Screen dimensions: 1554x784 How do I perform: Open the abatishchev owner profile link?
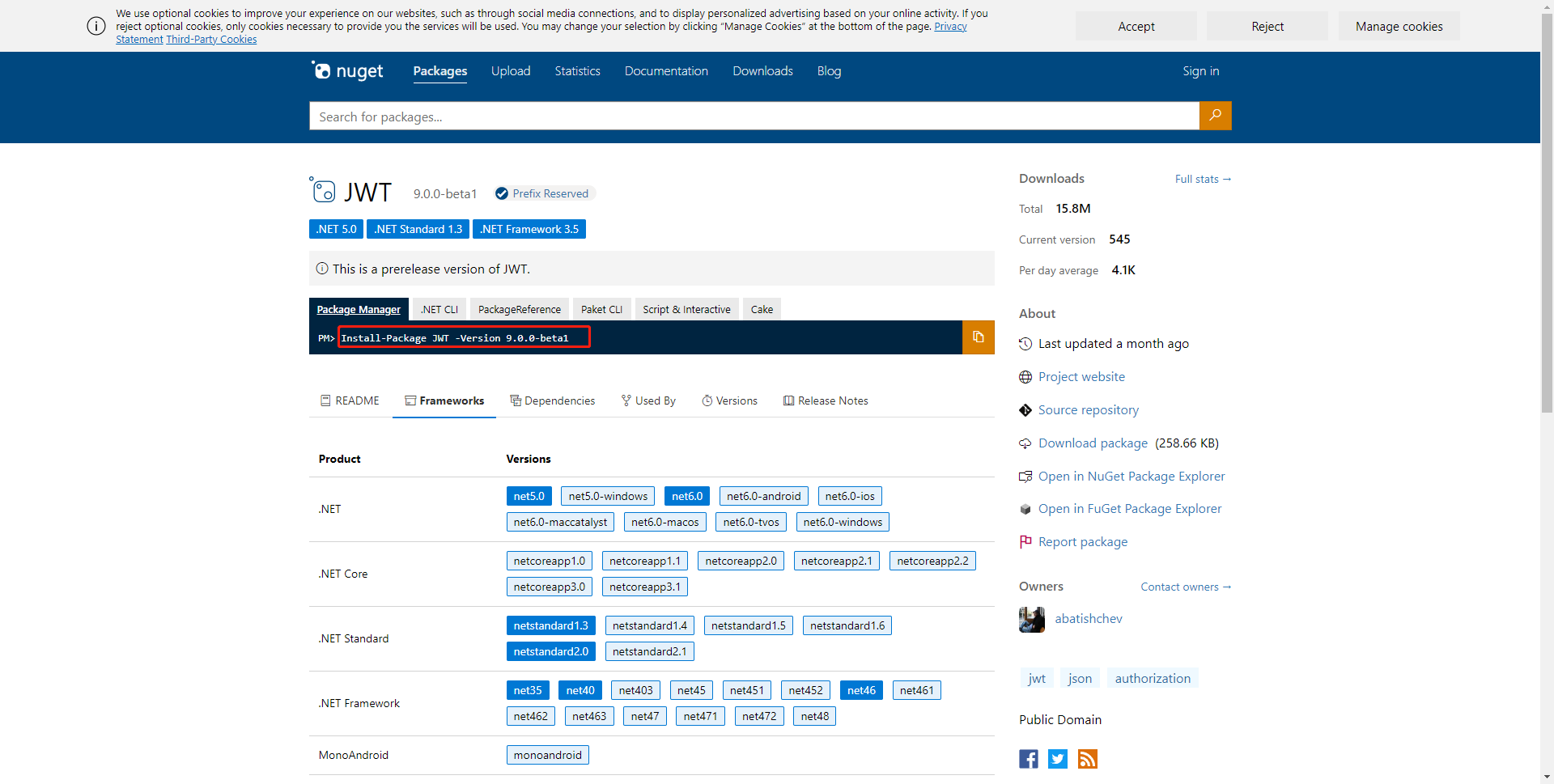tap(1089, 619)
